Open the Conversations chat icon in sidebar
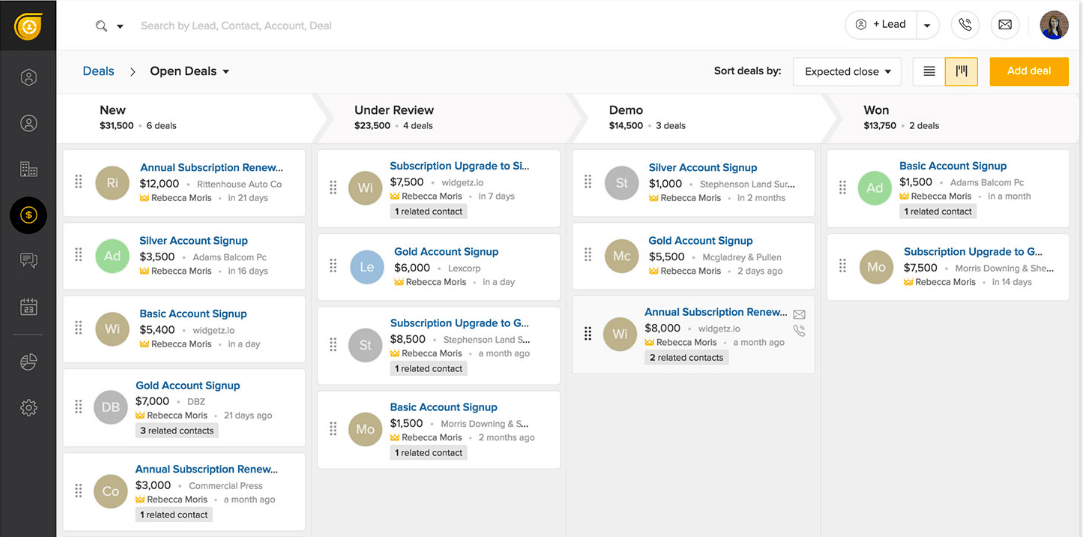The height and width of the screenshot is (537, 1083). point(28,261)
